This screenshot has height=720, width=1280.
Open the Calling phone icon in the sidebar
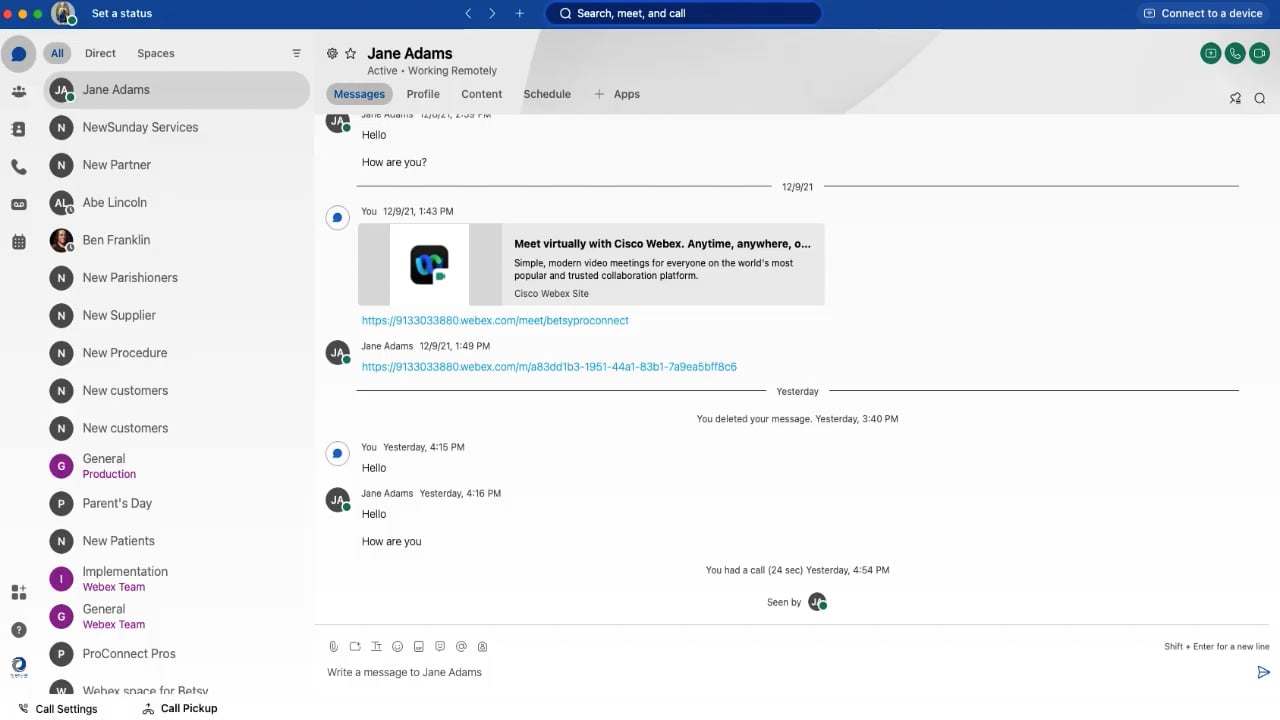[18, 167]
